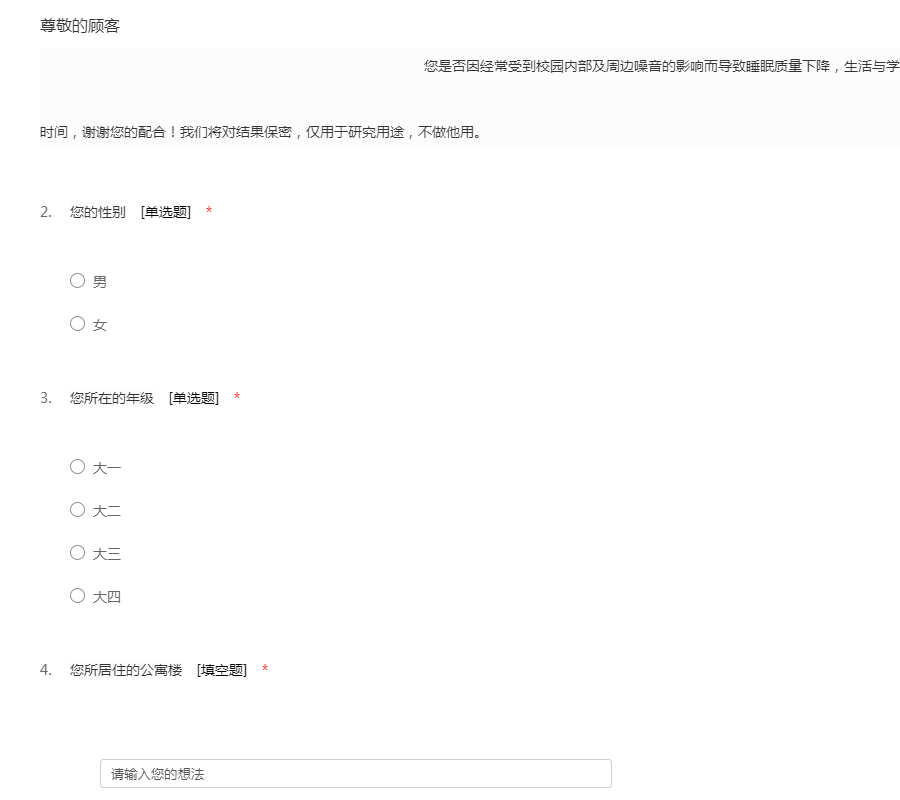Click the 您所在的年级 question title
Screen dimensions: 900x800
[112, 398]
